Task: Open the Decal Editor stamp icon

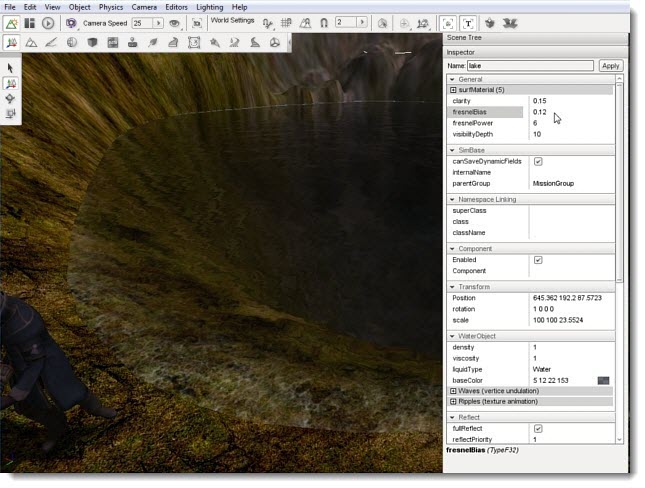Action: click(132, 42)
